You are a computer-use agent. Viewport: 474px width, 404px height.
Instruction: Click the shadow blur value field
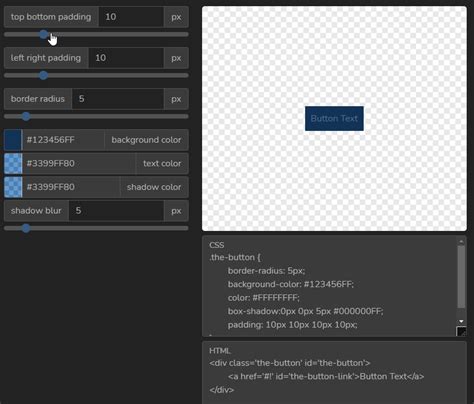(116, 211)
